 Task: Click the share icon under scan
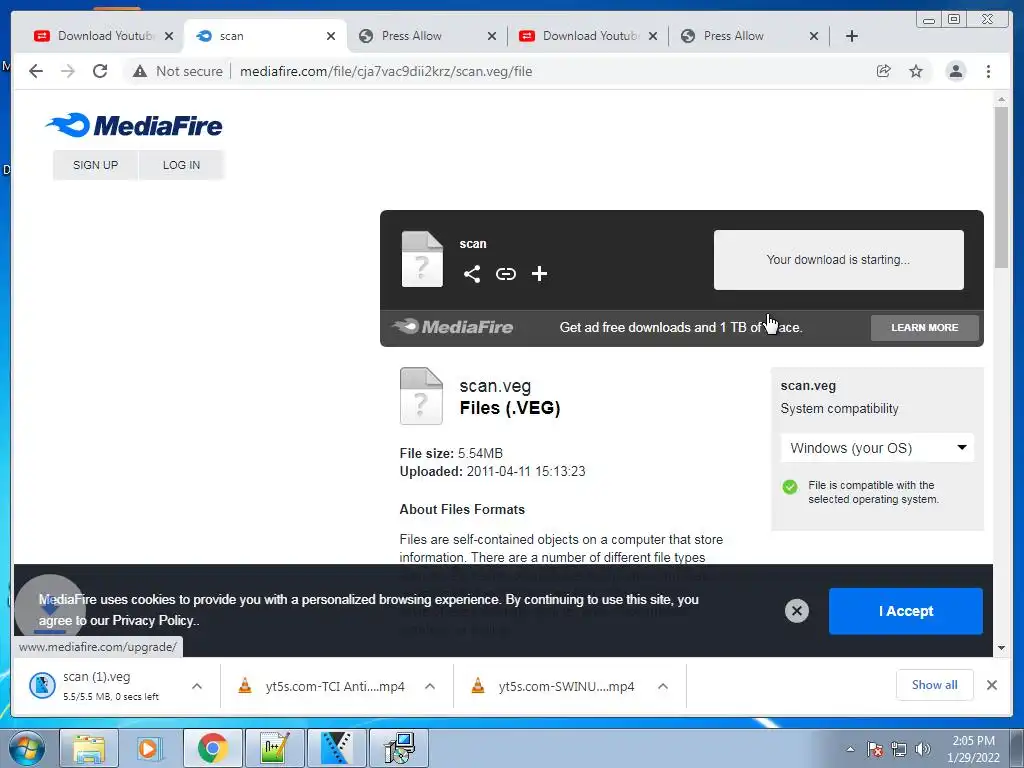pos(472,274)
